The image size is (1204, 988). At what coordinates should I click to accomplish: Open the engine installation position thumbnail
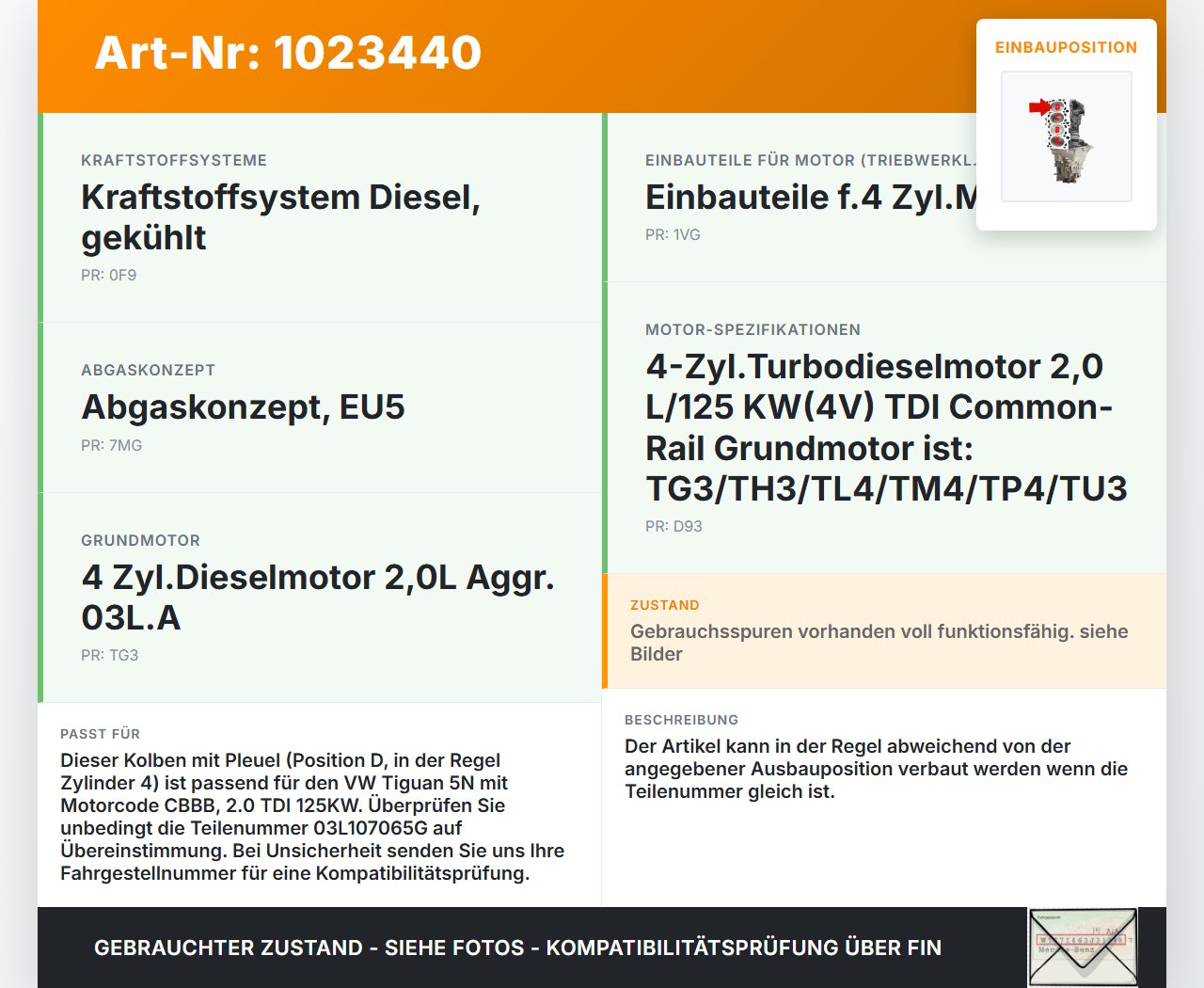pyautogui.click(x=1067, y=136)
